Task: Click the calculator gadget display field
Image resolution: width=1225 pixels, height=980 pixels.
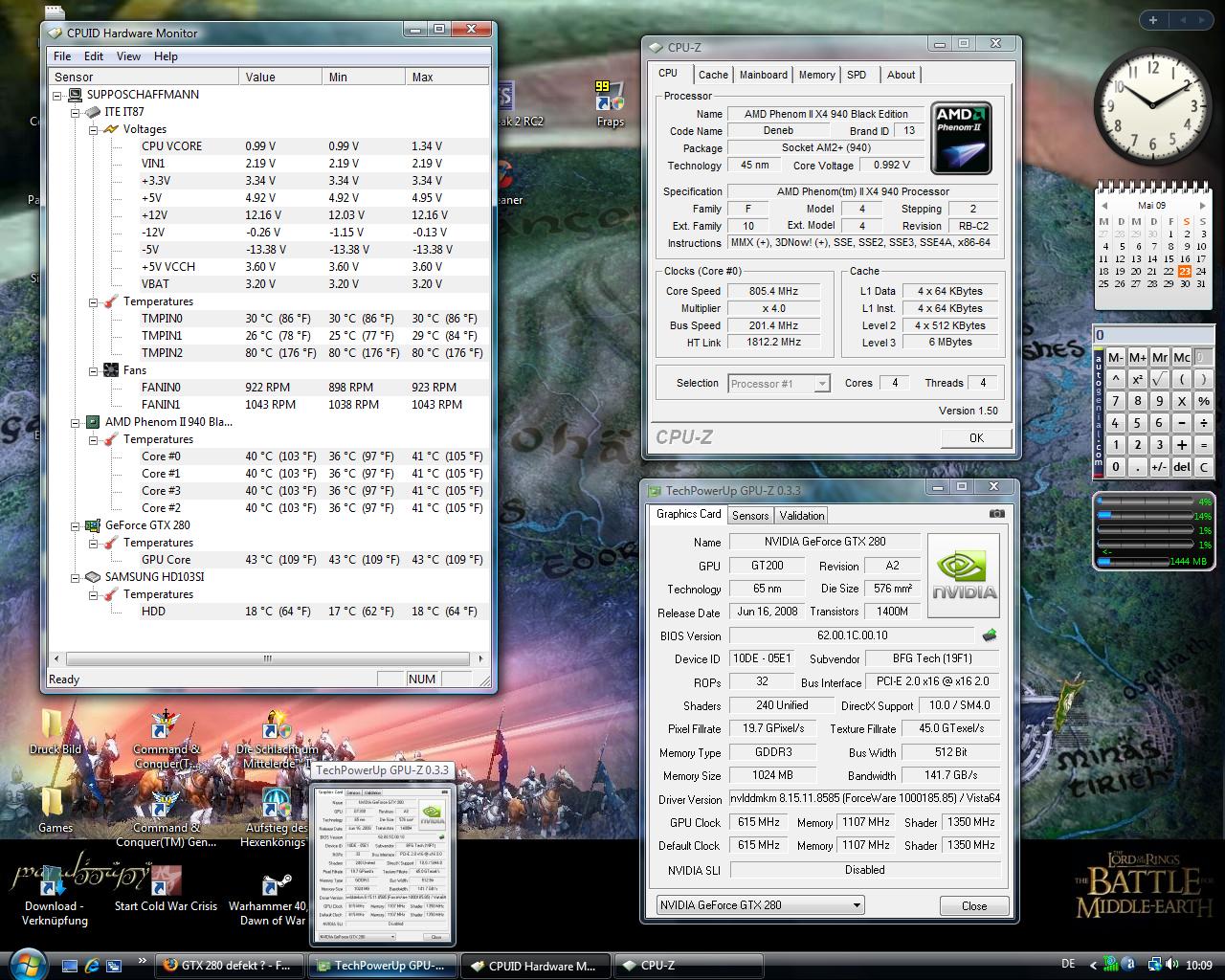Action: coord(1154,335)
